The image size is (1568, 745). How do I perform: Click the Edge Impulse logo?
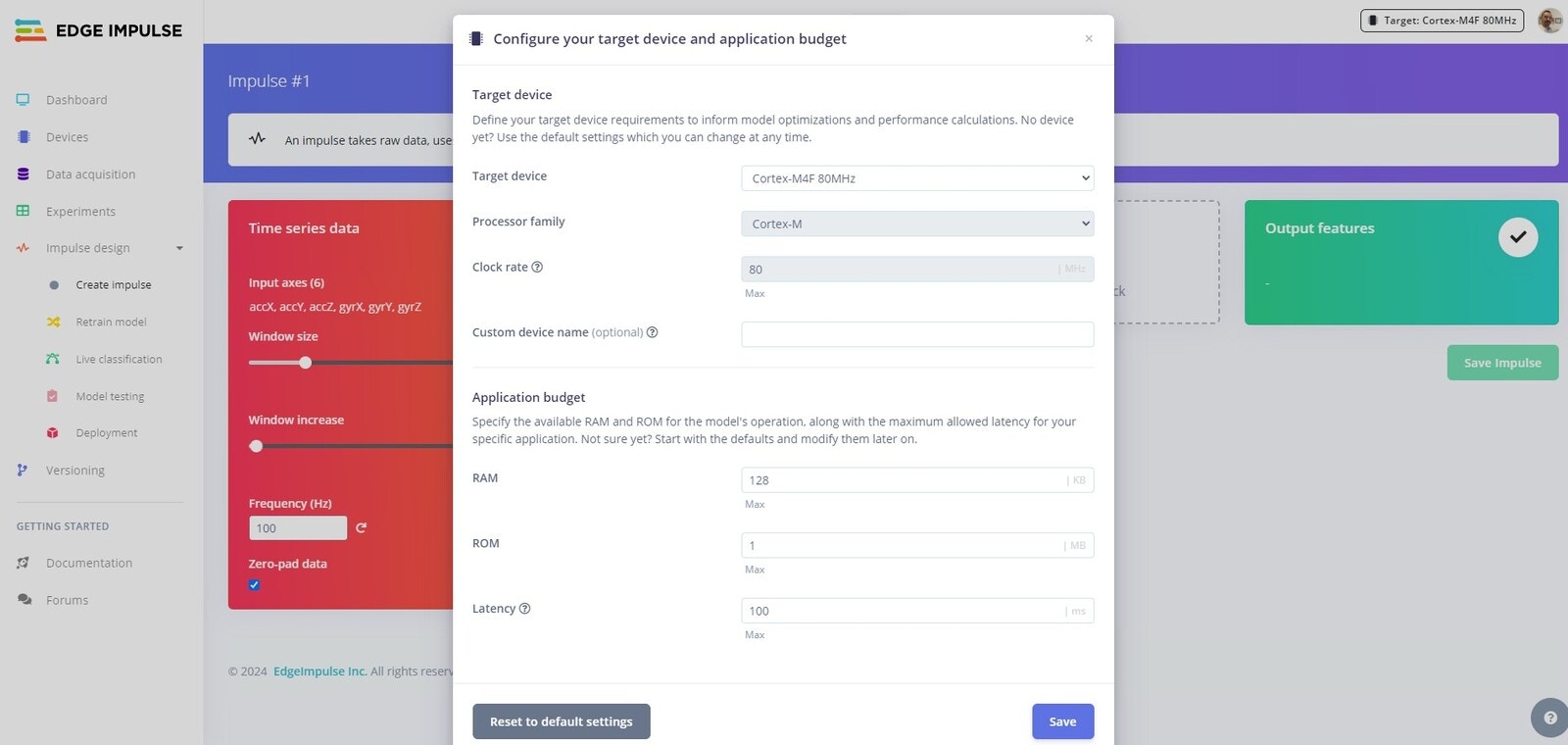click(x=98, y=30)
